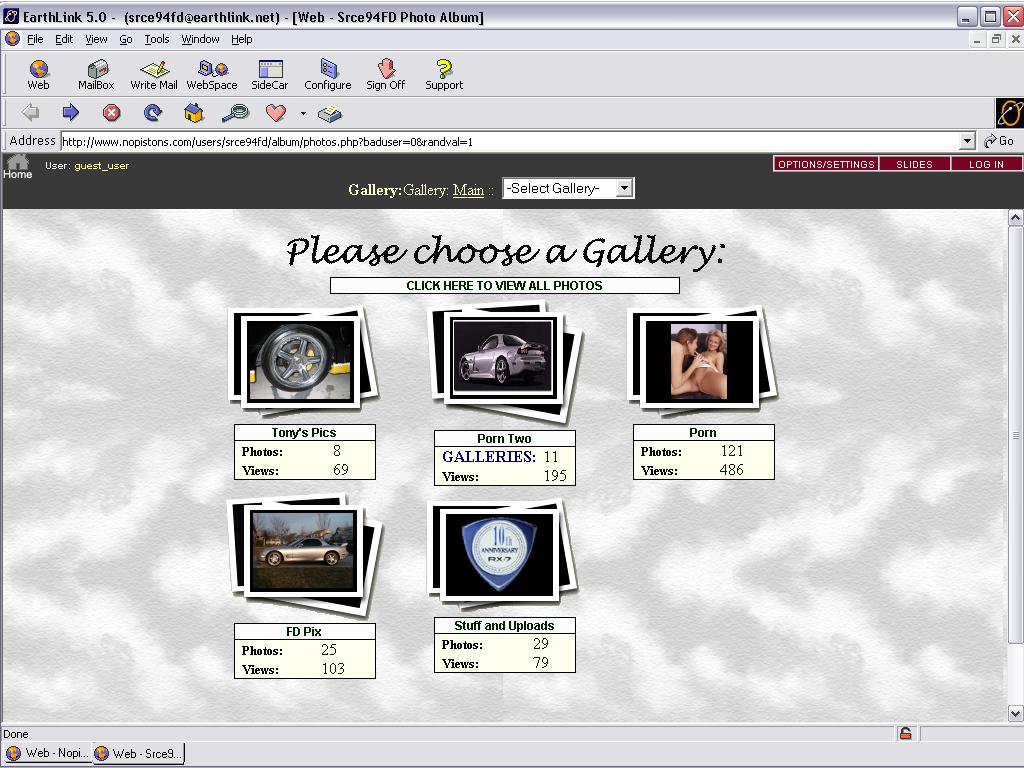Image resolution: width=1024 pixels, height=768 pixels.
Task: Click the Write Mail icon
Action: pos(154,74)
